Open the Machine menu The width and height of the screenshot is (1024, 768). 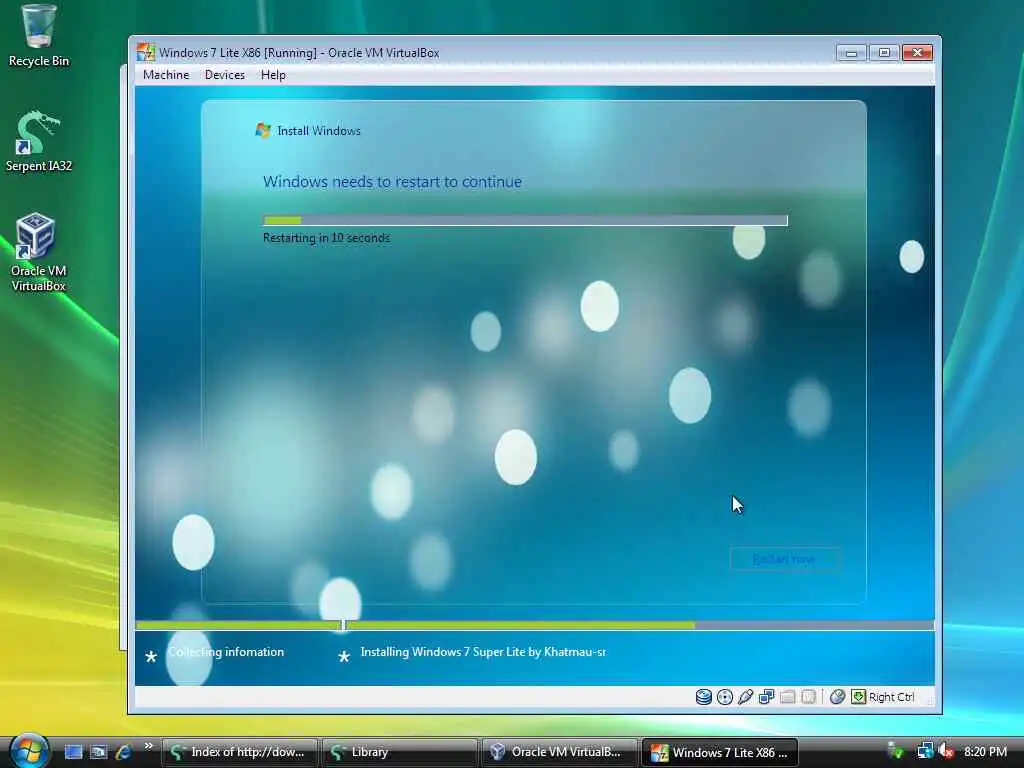click(x=166, y=75)
